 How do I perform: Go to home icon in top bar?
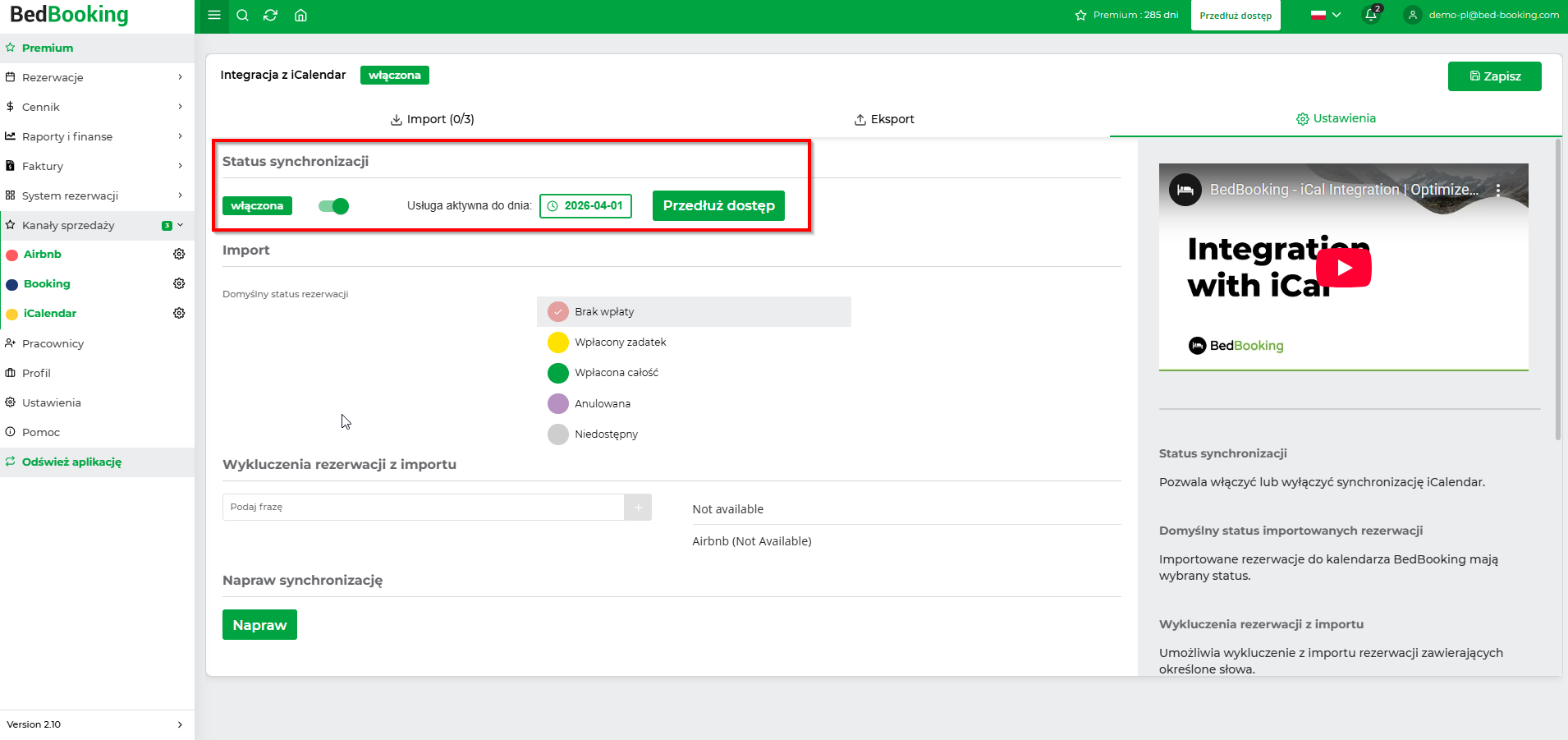tap(300, 15)
